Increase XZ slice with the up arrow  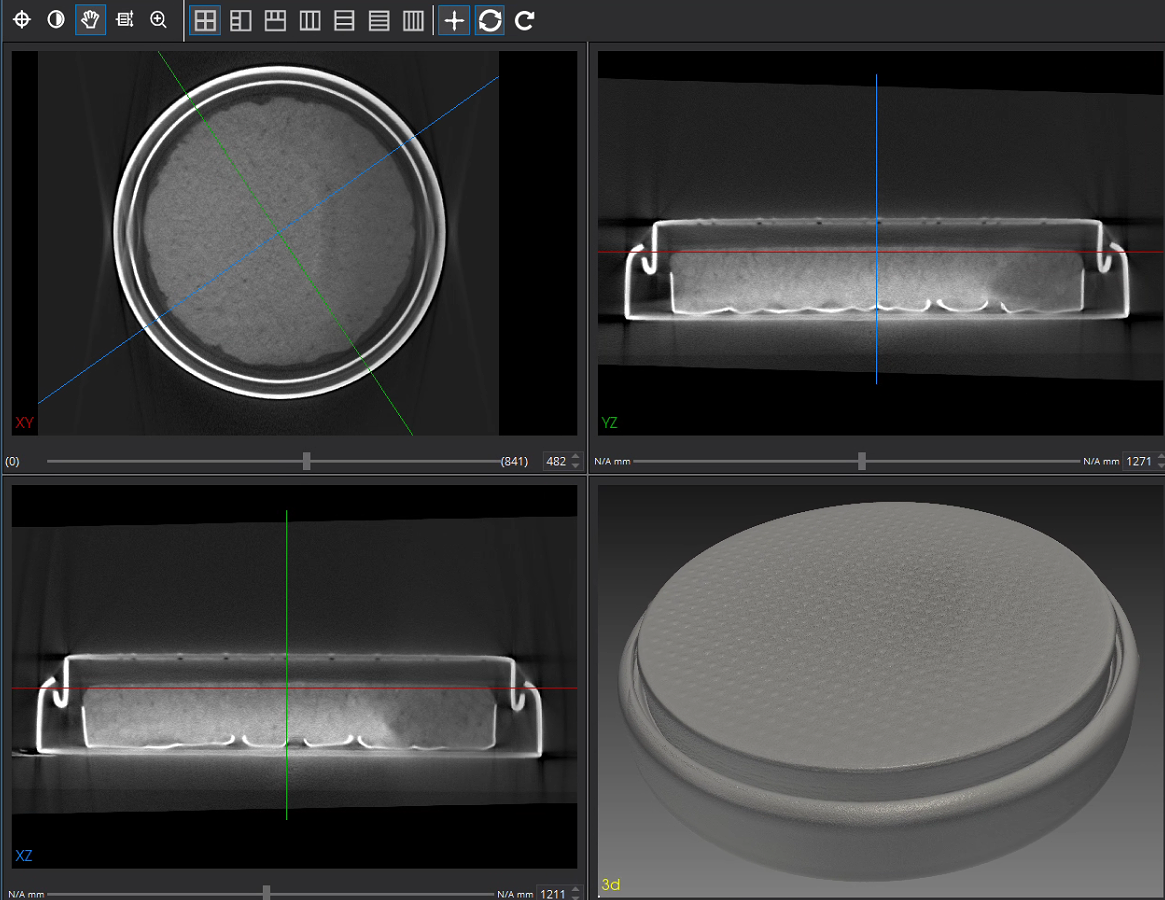coord(576,890)
